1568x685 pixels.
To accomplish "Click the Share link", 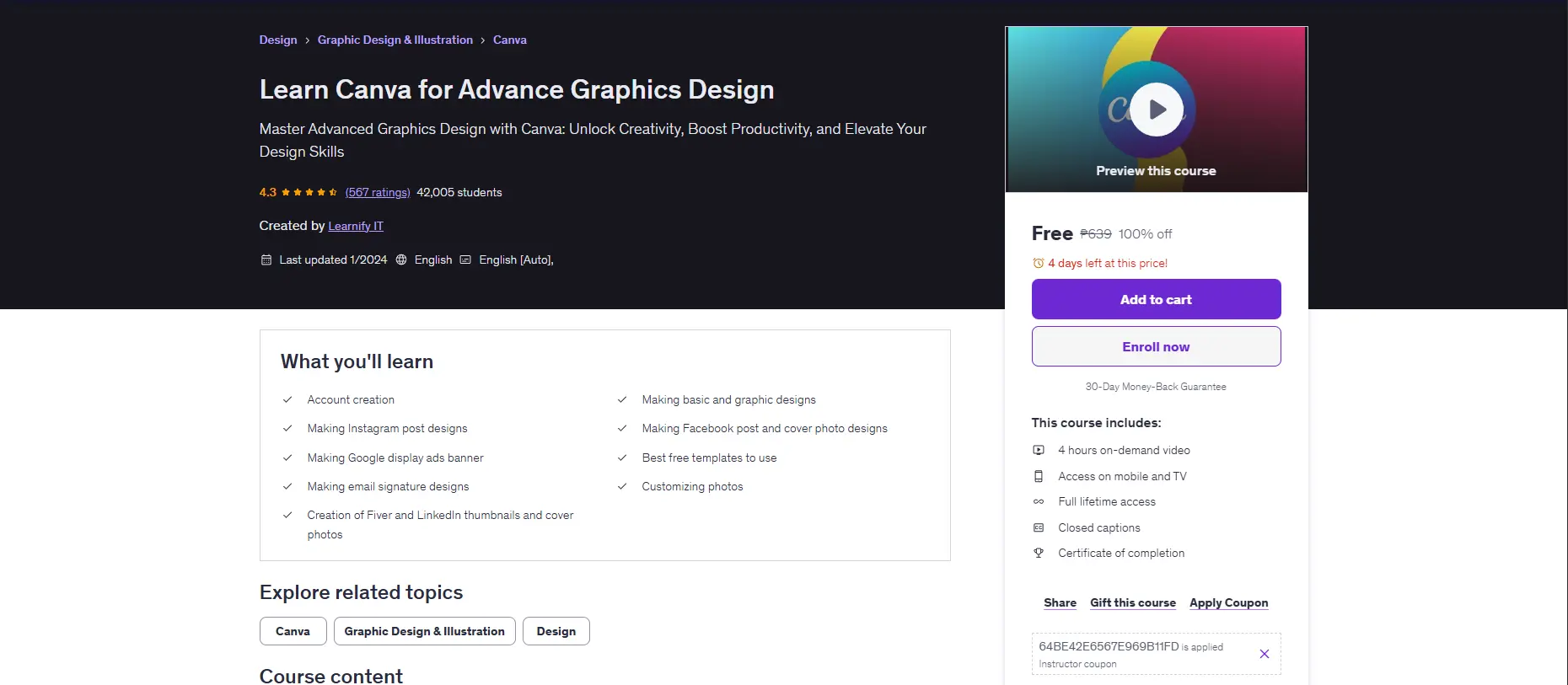I will [1060, 602].
